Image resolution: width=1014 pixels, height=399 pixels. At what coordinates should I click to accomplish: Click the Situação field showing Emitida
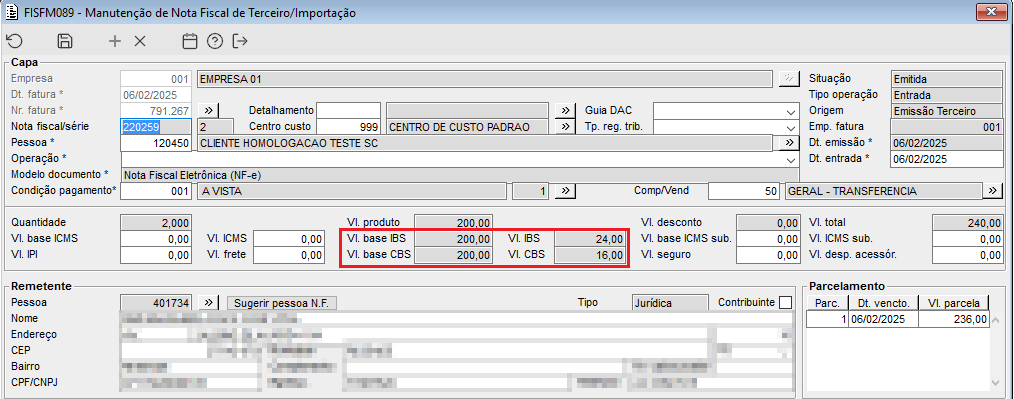pyautogui.click(x=946, y=79)
